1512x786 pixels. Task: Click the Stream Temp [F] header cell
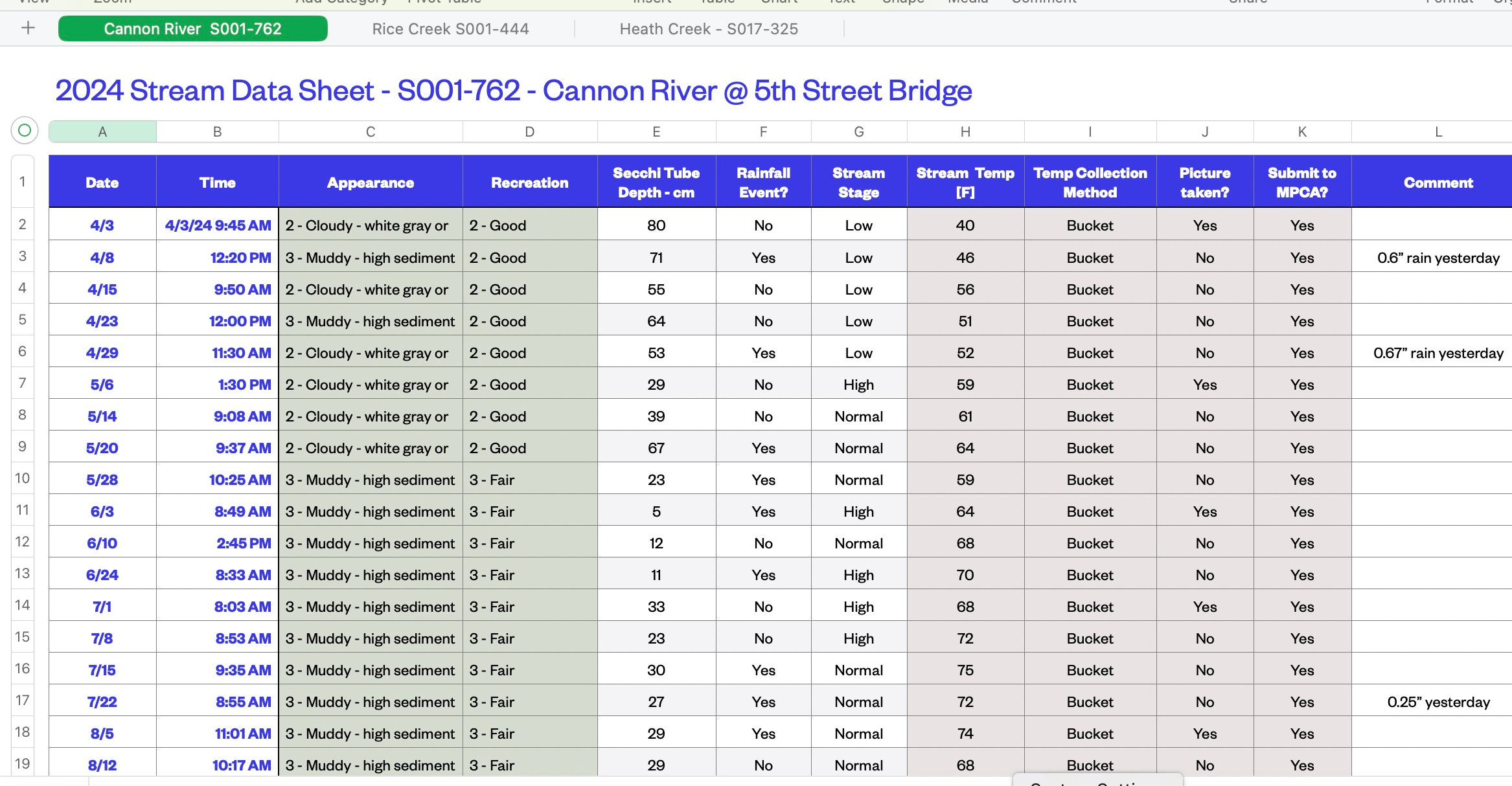[965, 182]
